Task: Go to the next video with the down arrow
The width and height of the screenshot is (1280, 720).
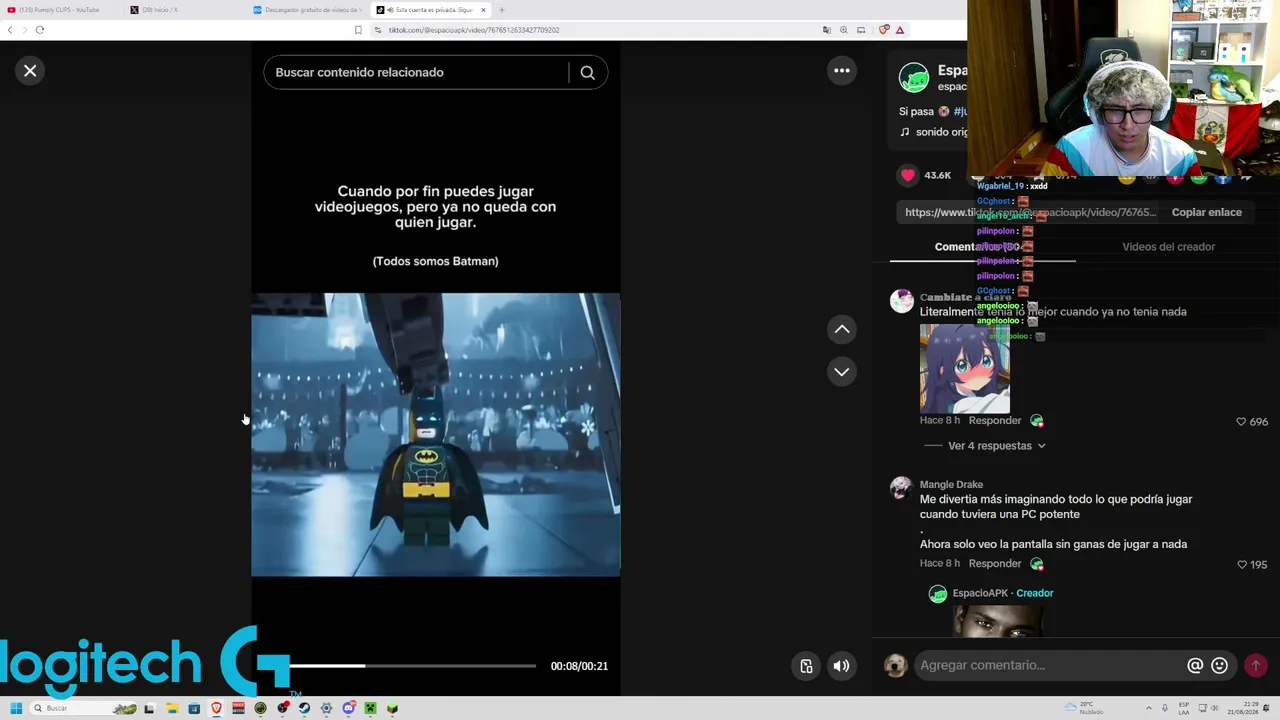Action: click(842, 371)
